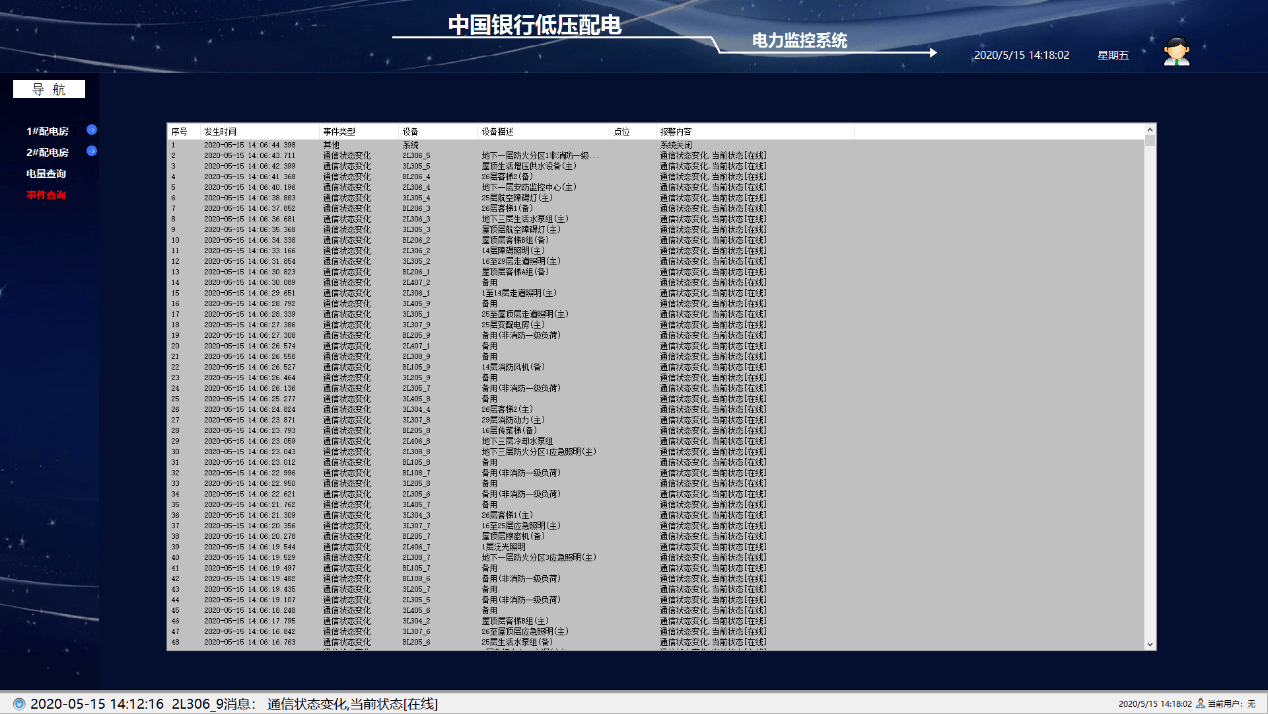The image size is (1268, 714).
Task: Click device 2L407_1 cell
Action: click(416, 345)
